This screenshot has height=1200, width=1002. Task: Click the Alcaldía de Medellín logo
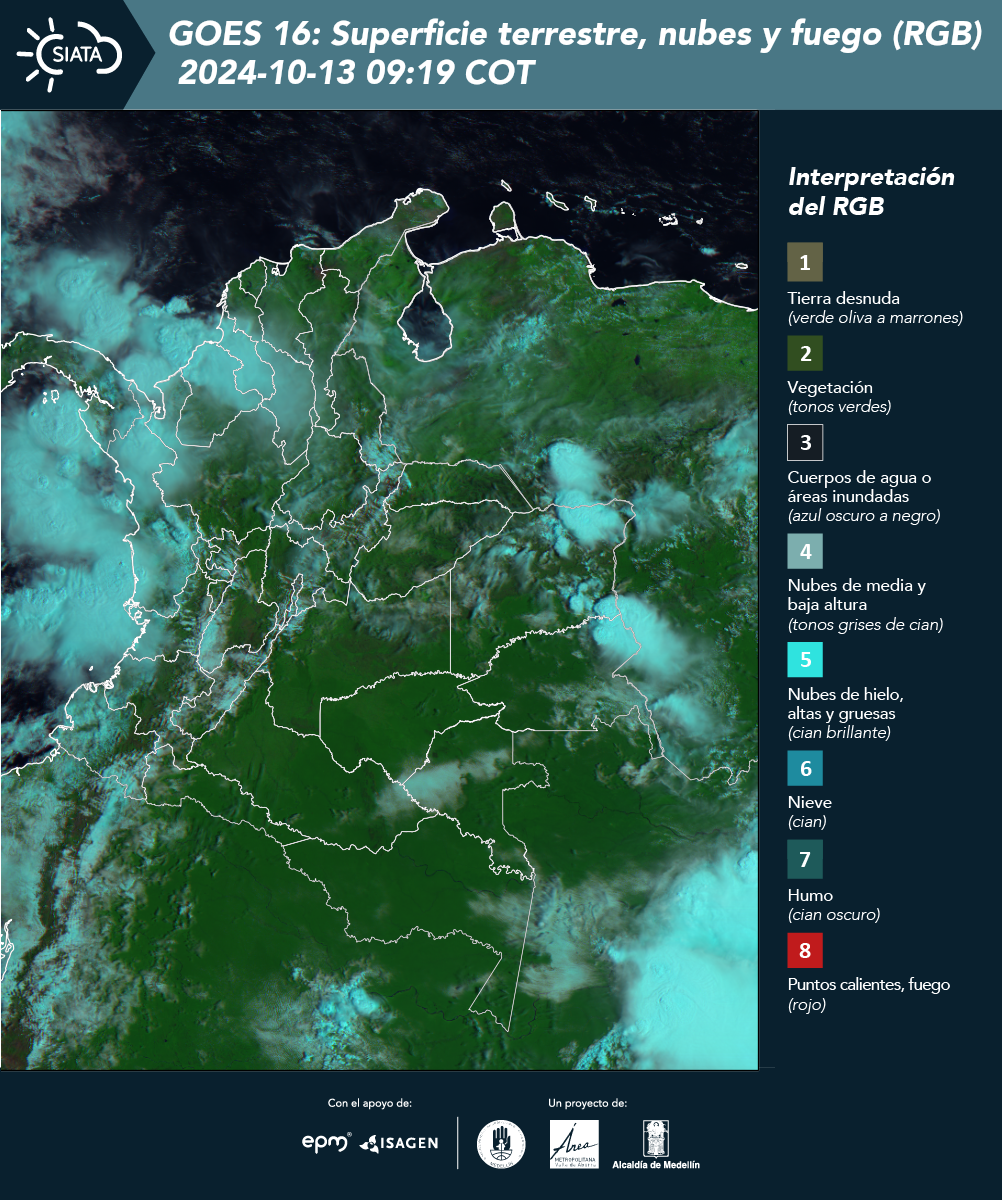pos(655,1144)
